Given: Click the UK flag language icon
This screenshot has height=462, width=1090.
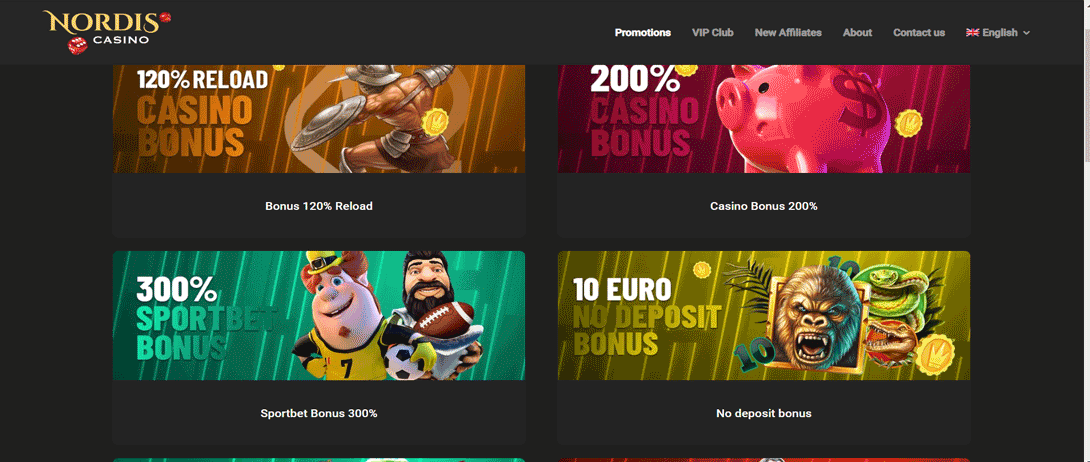Looking at the screenshot, I should pyautogui.click(x=972, y=33).
